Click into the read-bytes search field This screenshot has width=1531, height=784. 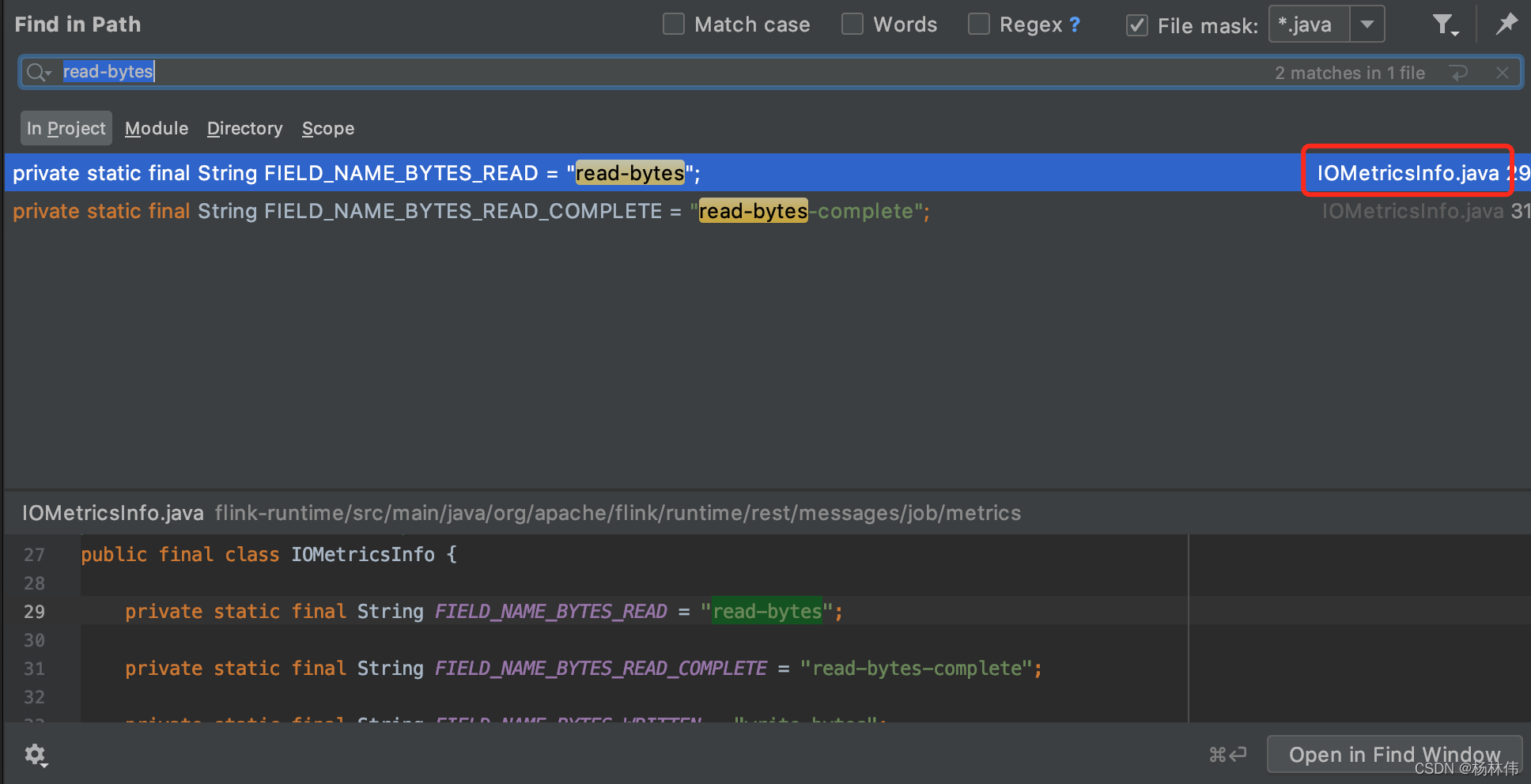633,72
